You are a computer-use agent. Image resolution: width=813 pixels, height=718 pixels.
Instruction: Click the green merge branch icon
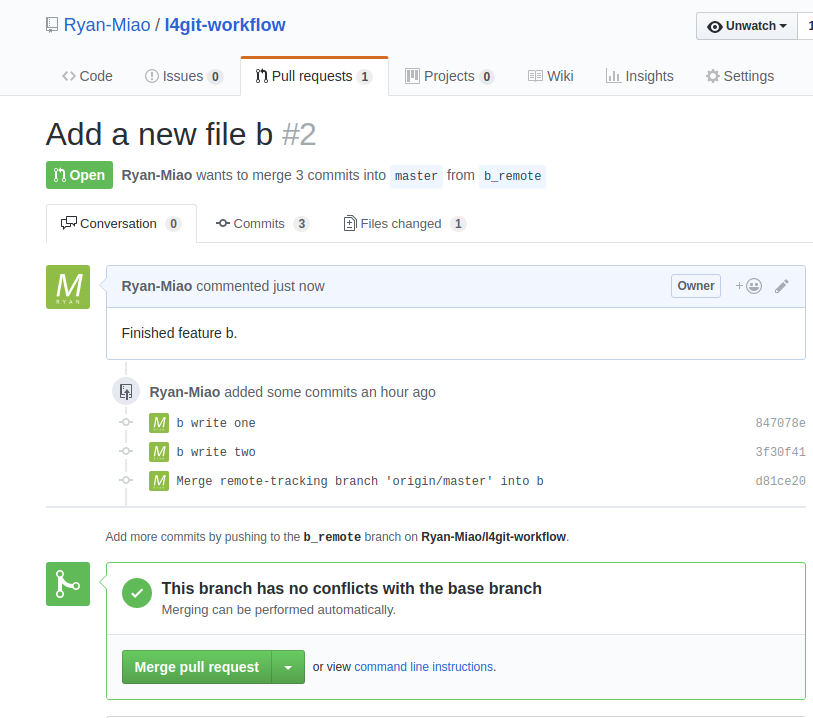coord(68,584)
